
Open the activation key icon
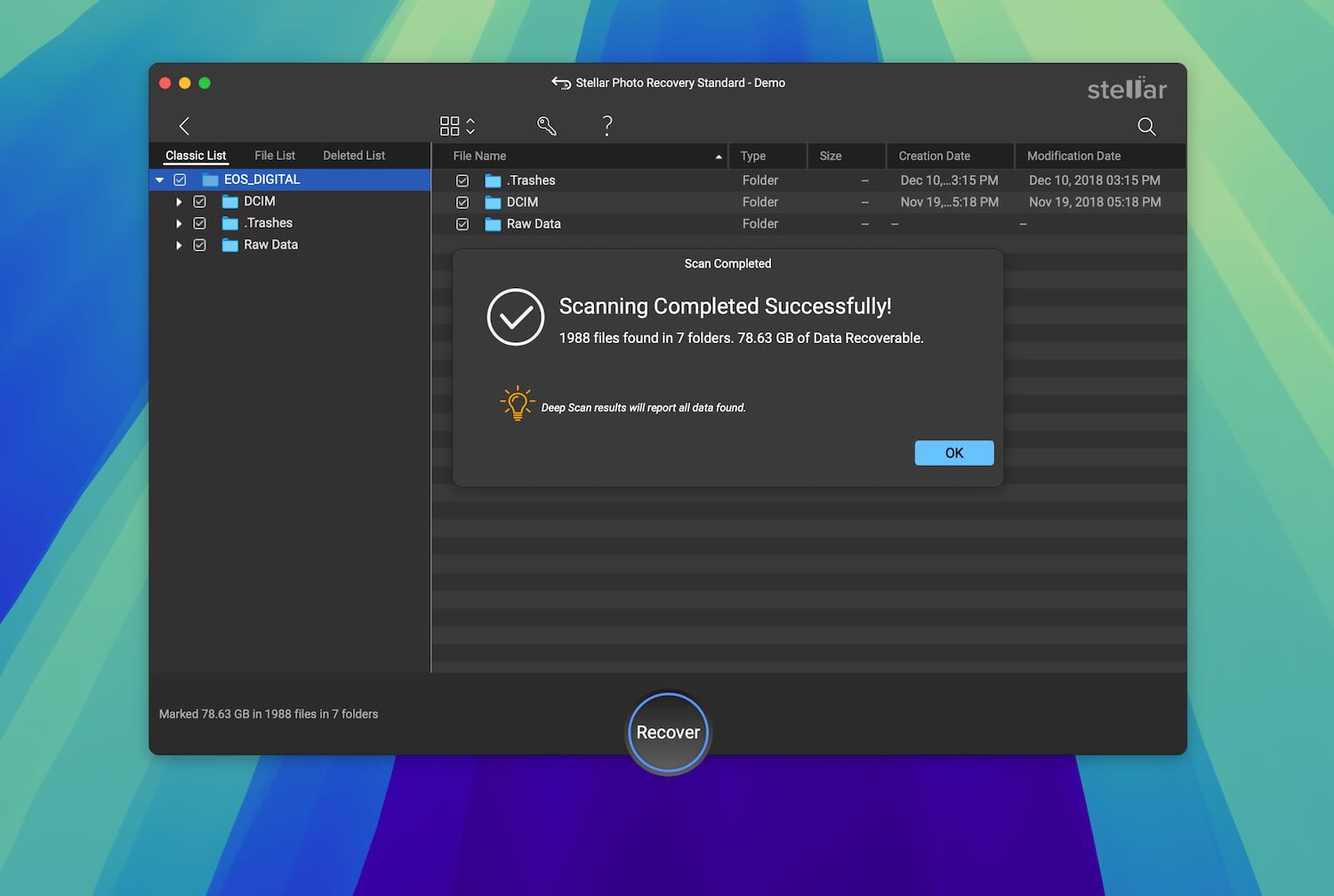(547, 126)
